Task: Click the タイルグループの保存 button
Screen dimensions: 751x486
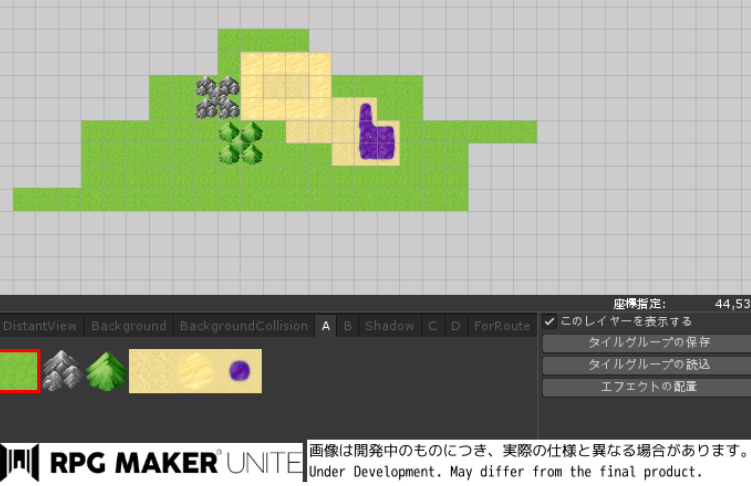Action: pyautogui.click(x=648, y=343)
